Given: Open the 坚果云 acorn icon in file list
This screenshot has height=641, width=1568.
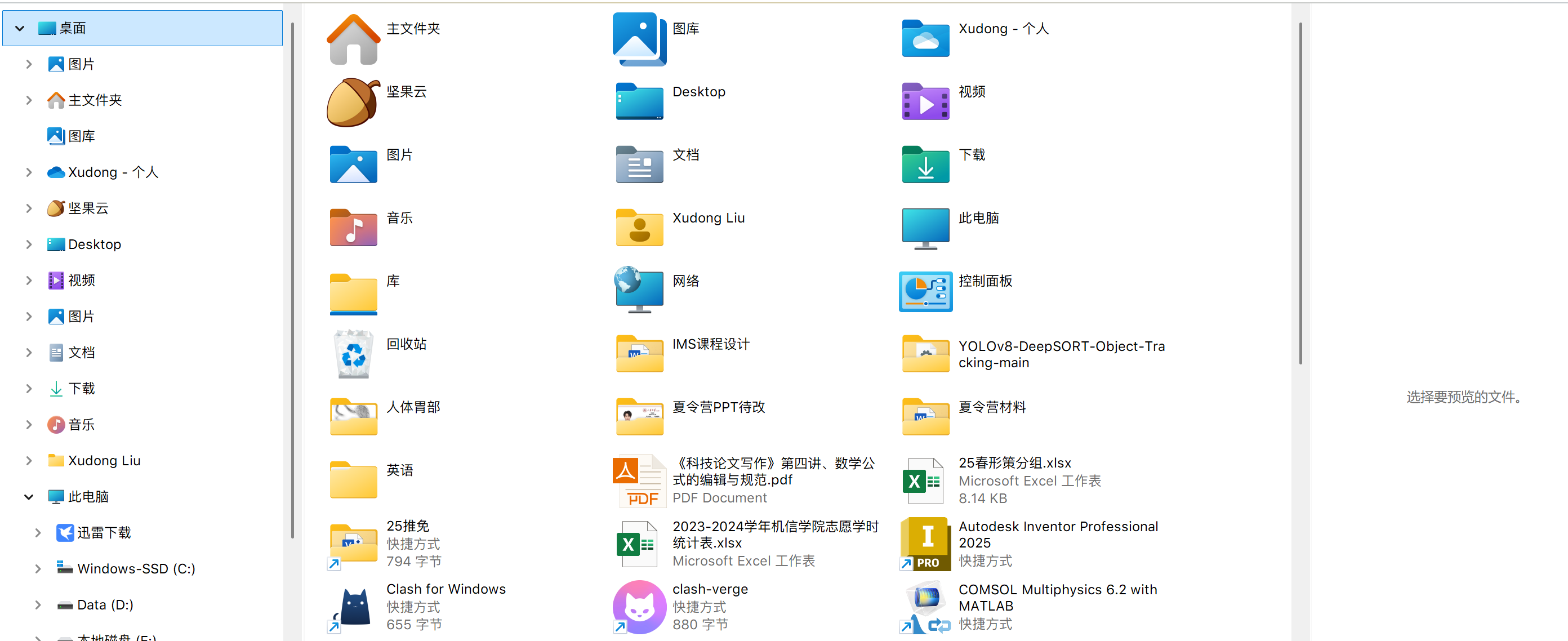Looking at the screenshot, I should tap(353, 103).
